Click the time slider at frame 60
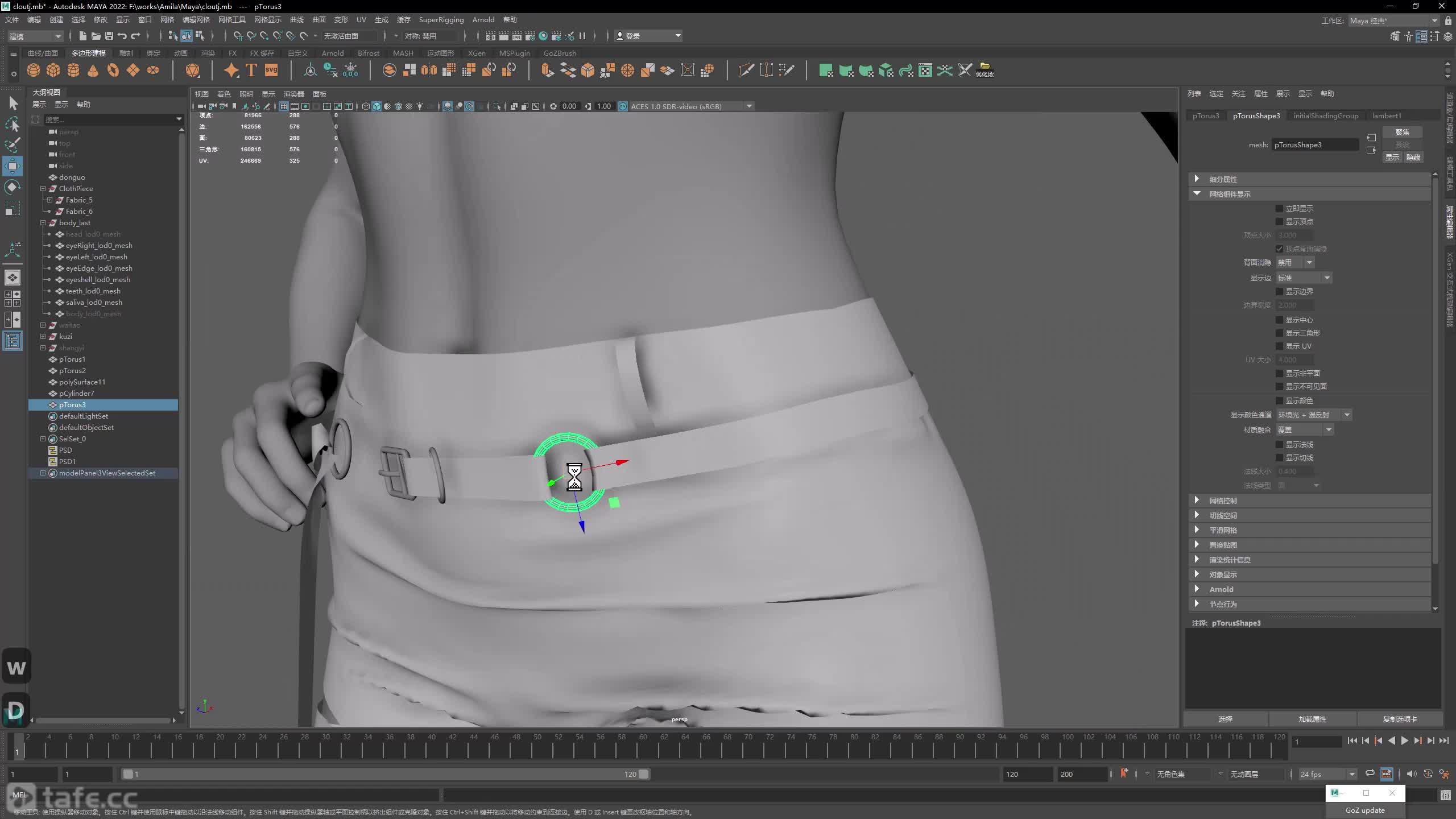 [x=643, y=746]
